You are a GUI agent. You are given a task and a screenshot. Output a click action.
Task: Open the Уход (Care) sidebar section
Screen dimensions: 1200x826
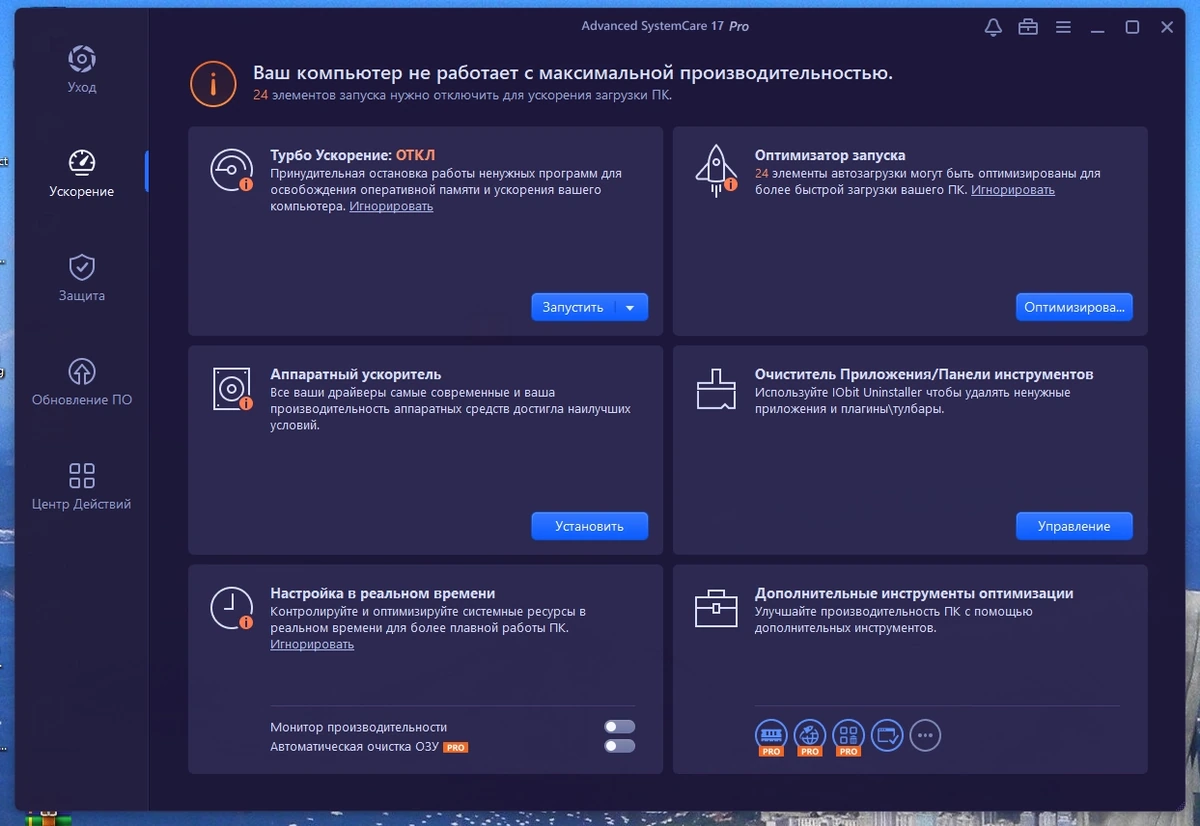82,68
